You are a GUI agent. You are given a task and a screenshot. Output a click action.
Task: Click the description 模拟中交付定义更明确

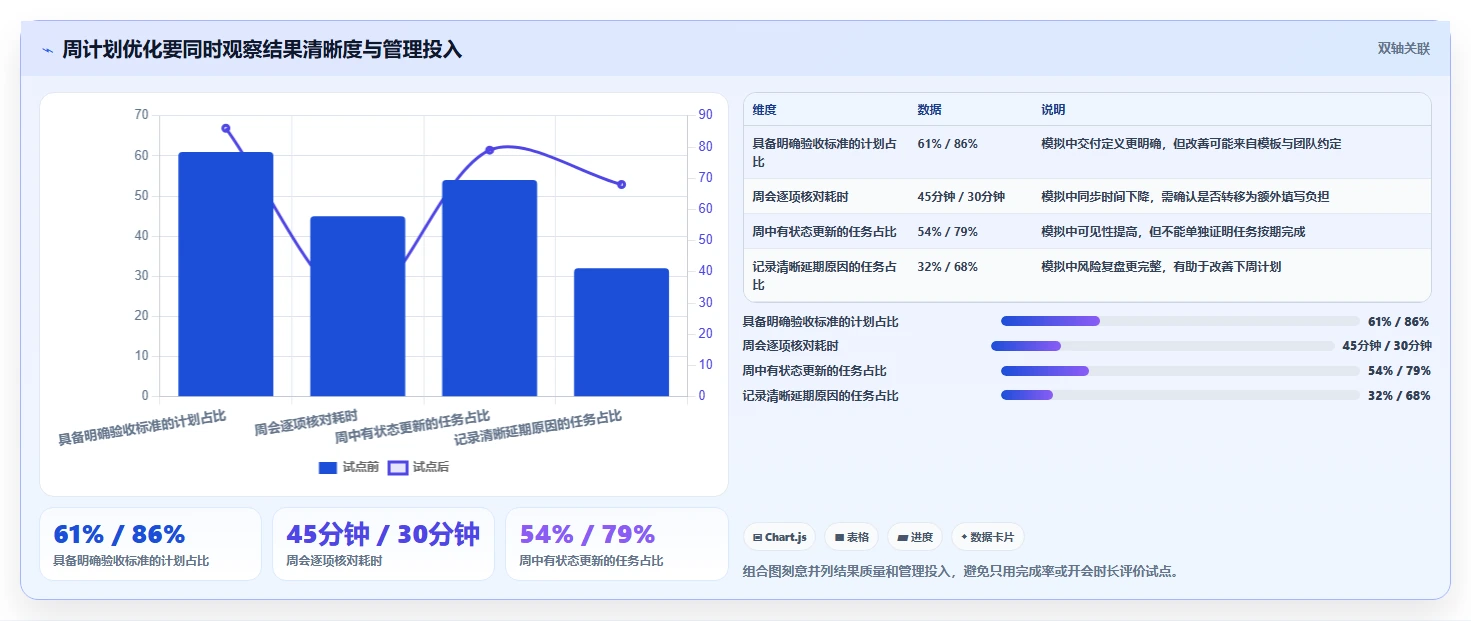point(1191,144)
